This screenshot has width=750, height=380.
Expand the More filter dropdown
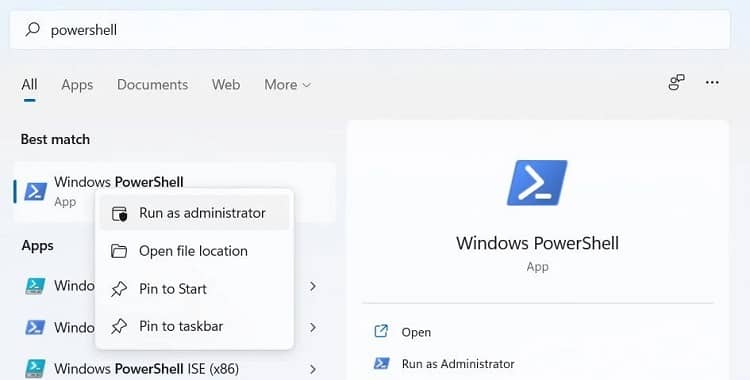click(287, 85)
